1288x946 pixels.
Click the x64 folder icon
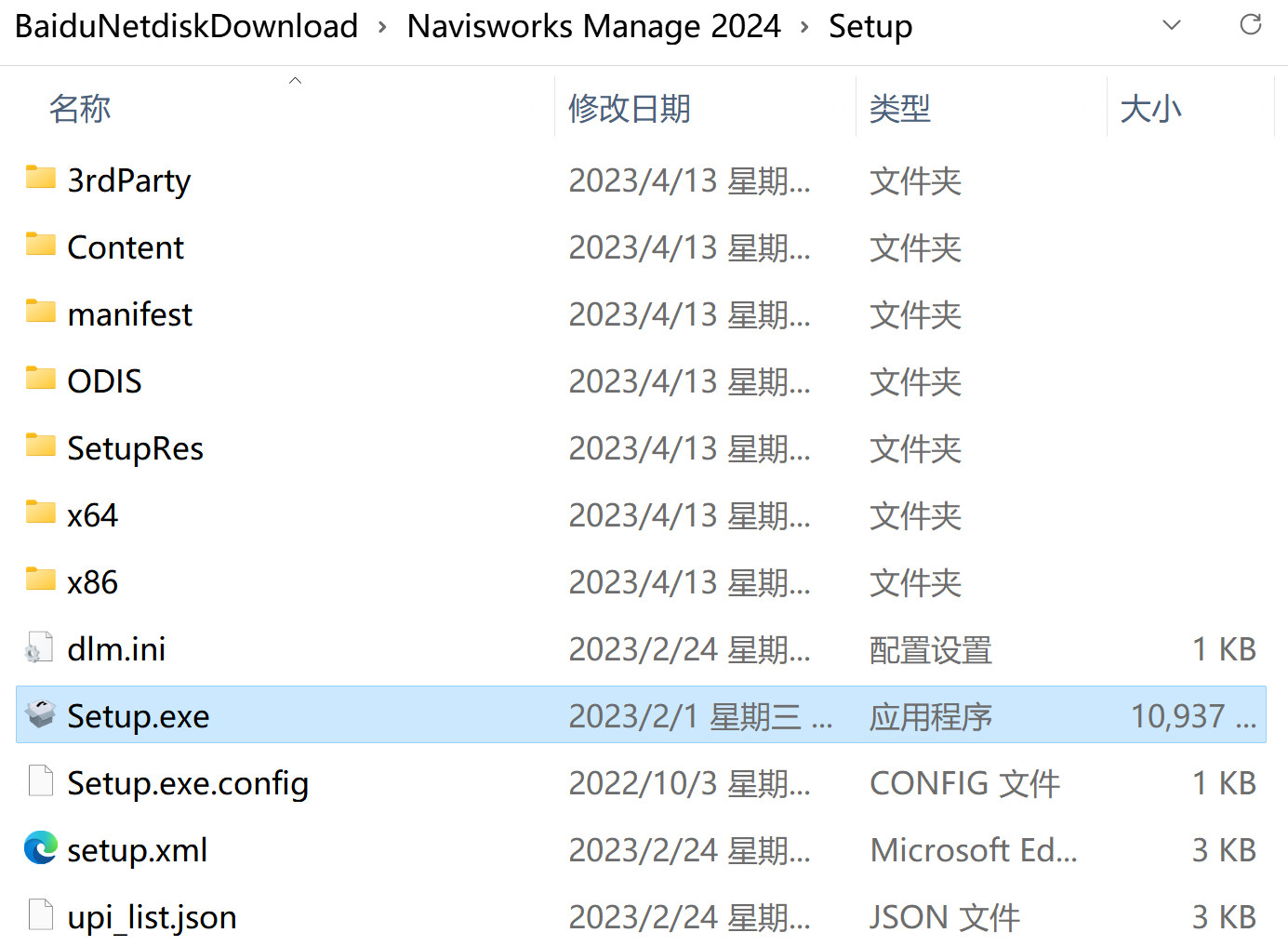tap(40, 512)
